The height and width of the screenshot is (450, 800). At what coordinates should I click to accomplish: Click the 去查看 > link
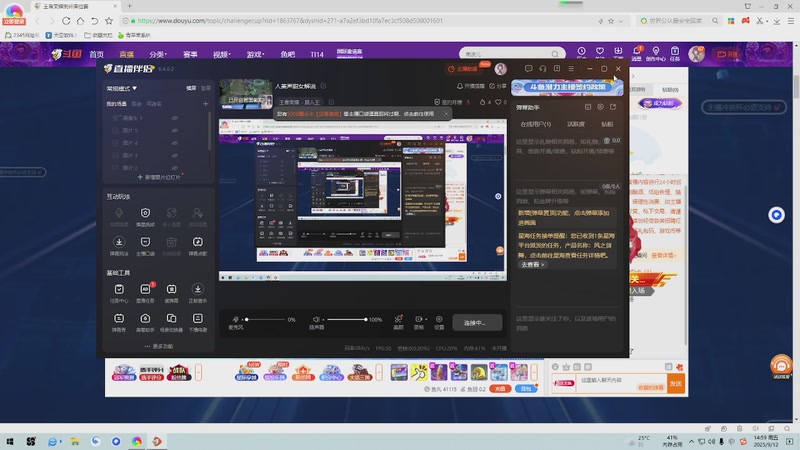532,265
